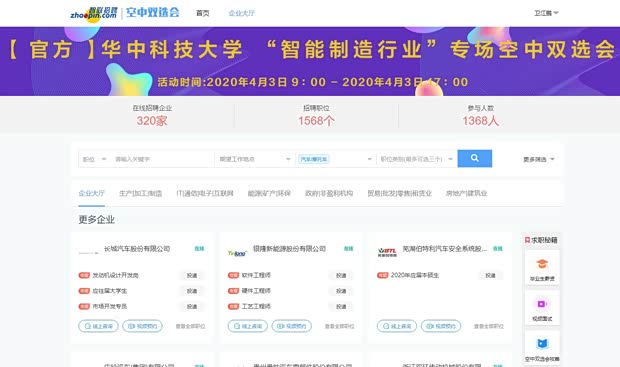Click 线上咨询 on the 芜湖伯特利 card
620x367 pixels.
[x=397, y=326]
